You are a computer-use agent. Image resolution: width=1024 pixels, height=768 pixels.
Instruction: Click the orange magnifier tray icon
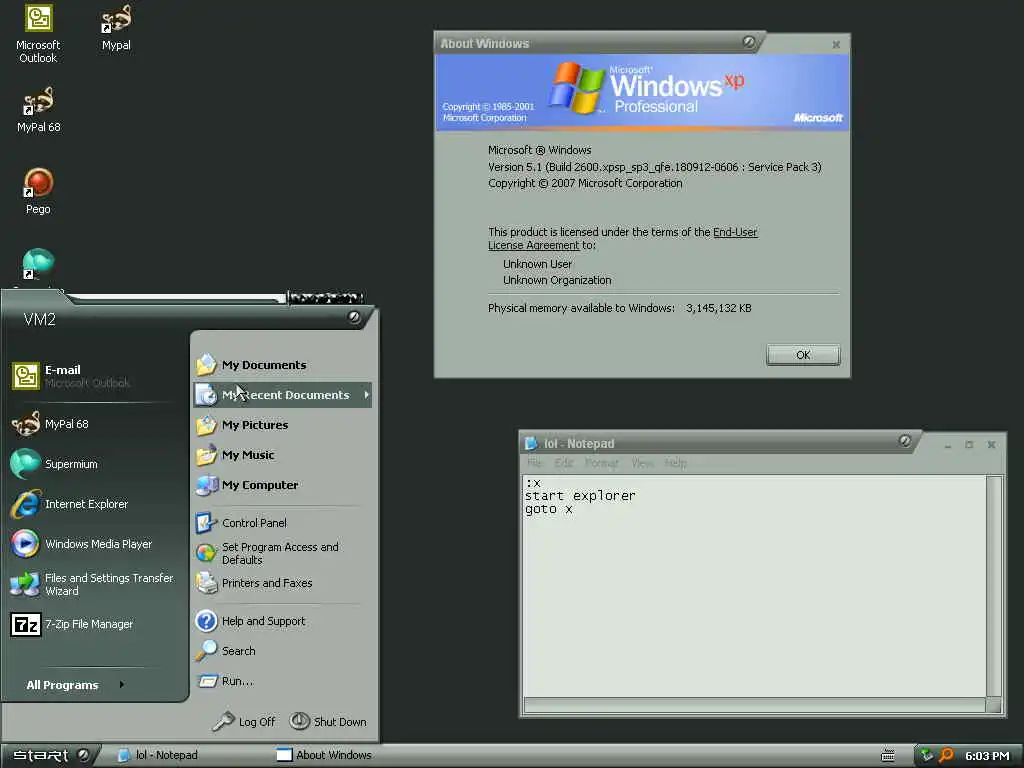(x=946, y=756)
